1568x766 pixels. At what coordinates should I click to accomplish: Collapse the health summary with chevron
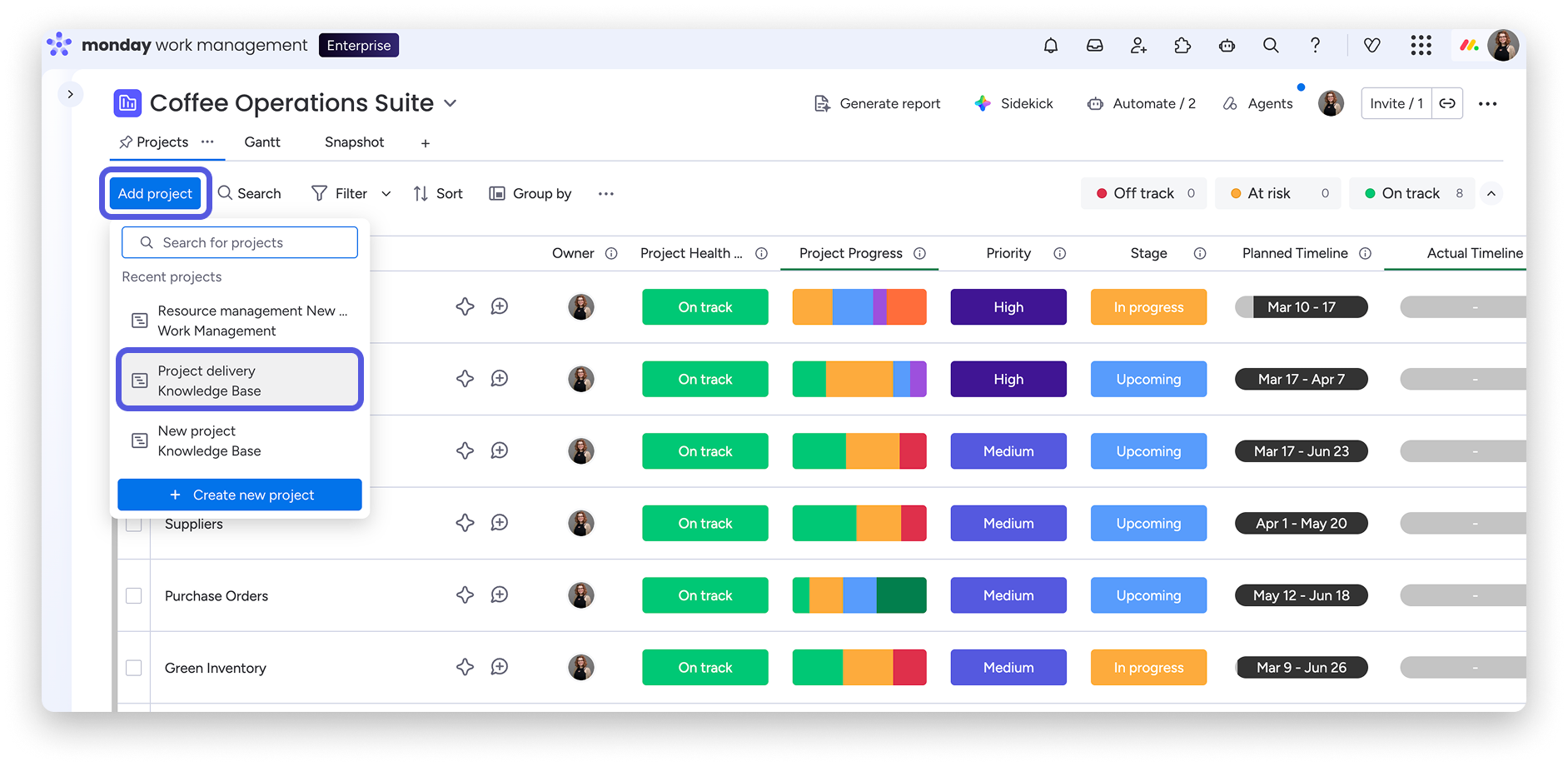pos(1491,194)
